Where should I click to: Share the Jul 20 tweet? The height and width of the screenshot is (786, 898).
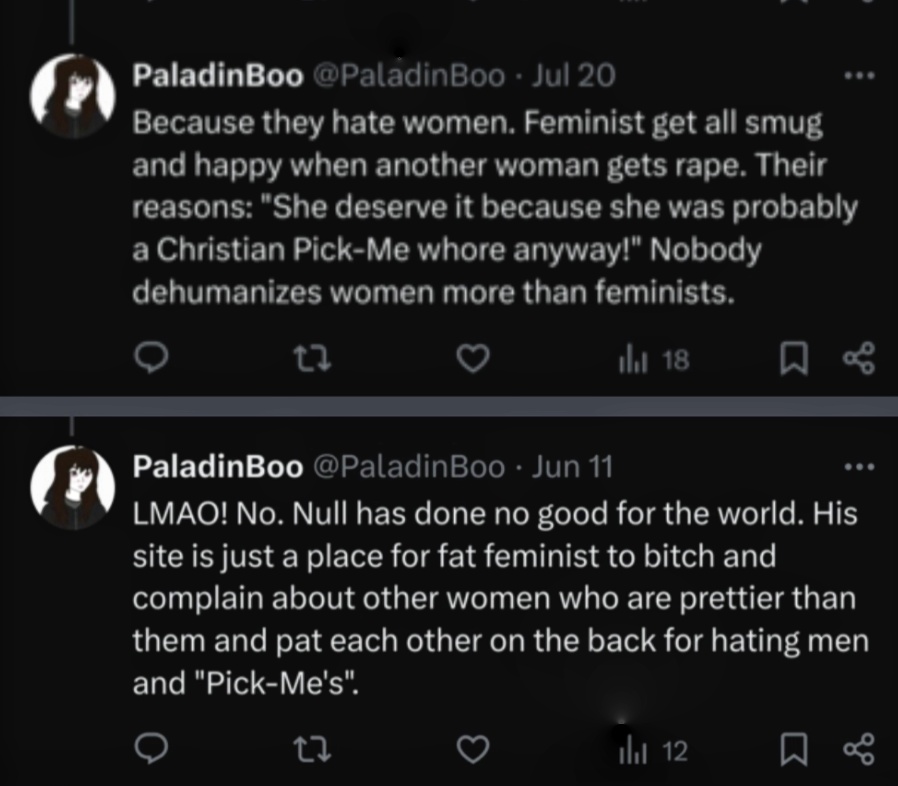pyautogui.click(x=858, y=359)
